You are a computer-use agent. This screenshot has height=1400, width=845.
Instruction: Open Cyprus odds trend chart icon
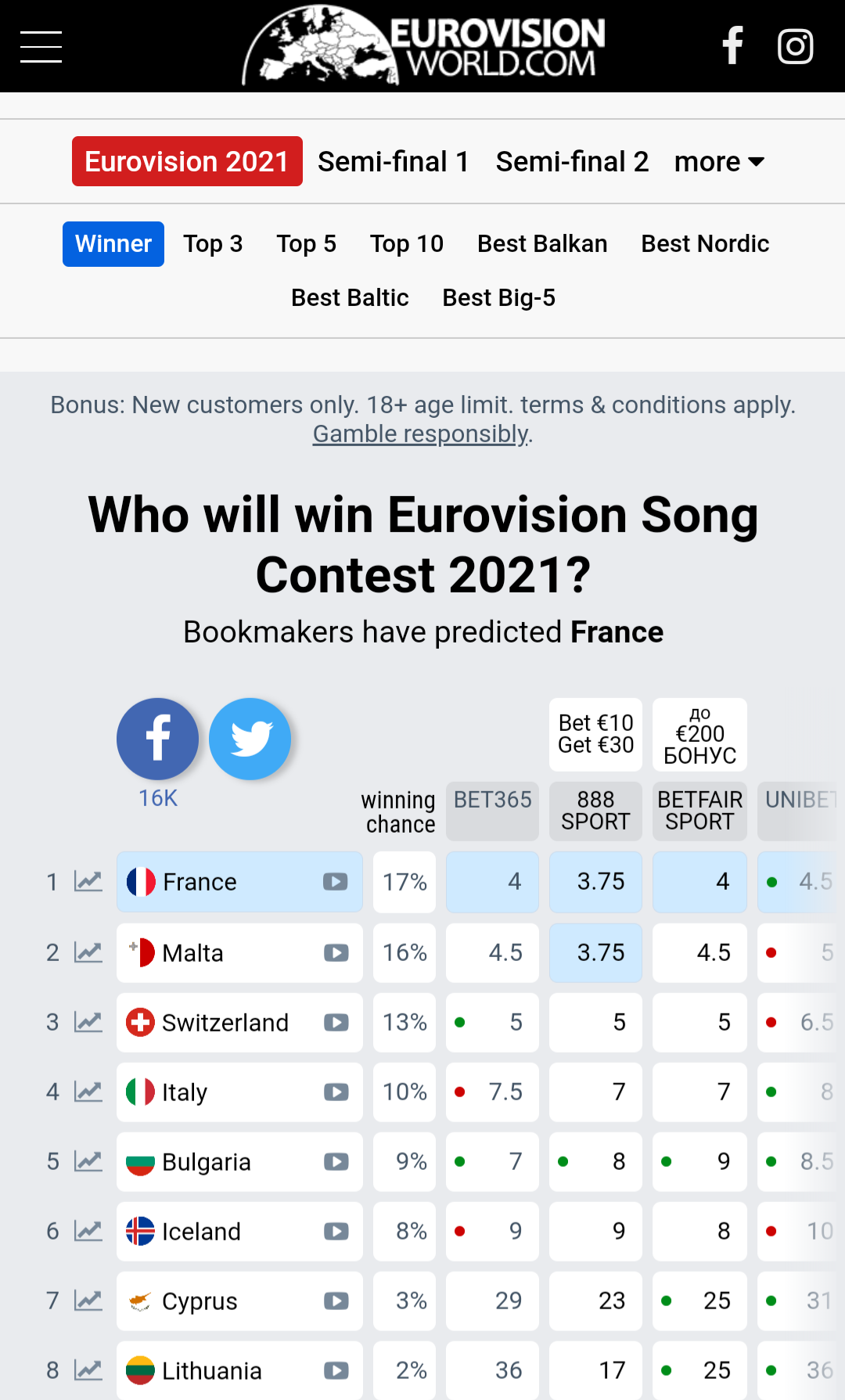[88, 1301]
